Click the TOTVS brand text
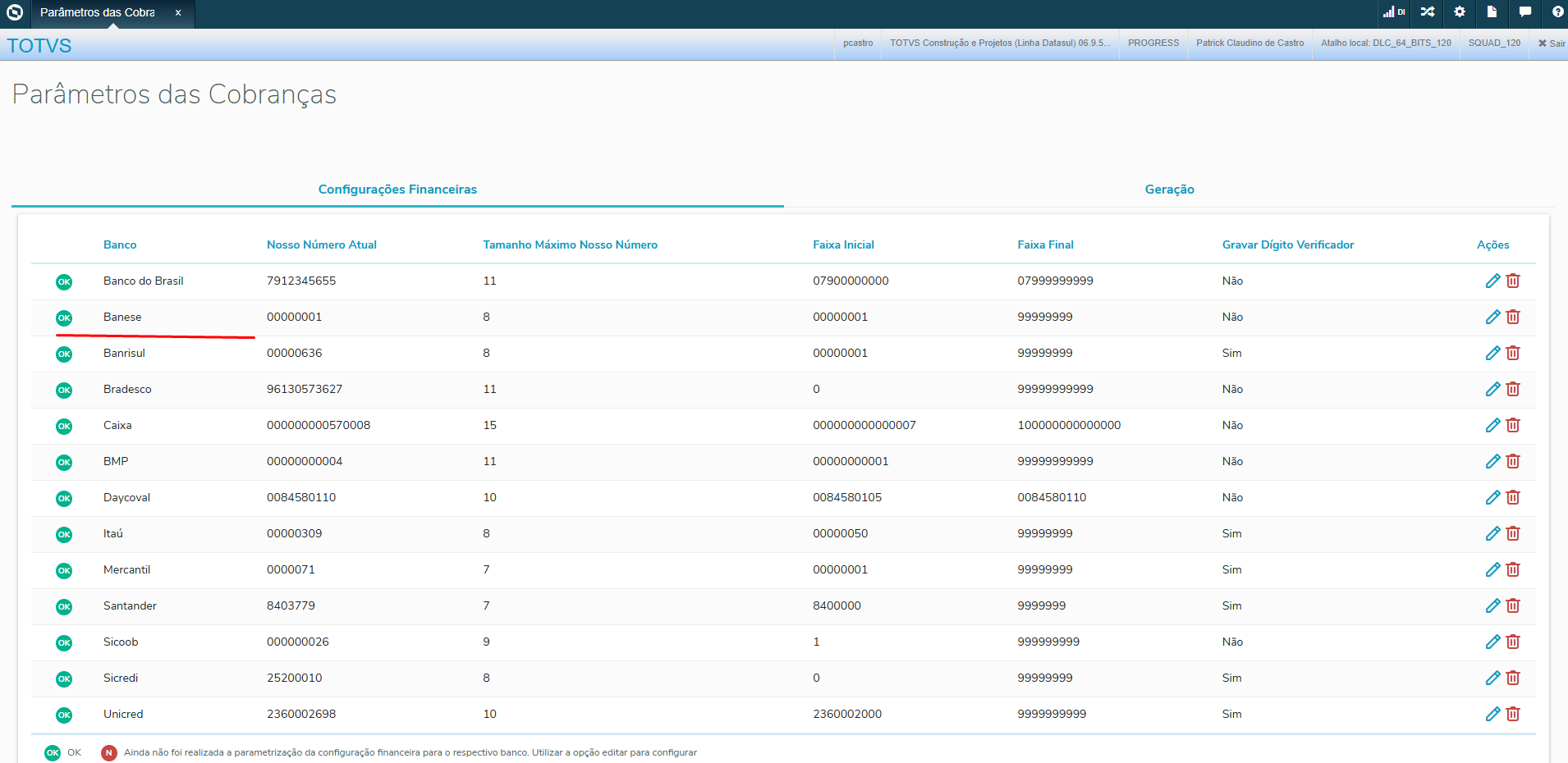Image resolution: width=1568 pixels, height=763 pixels. pos(39,46)
